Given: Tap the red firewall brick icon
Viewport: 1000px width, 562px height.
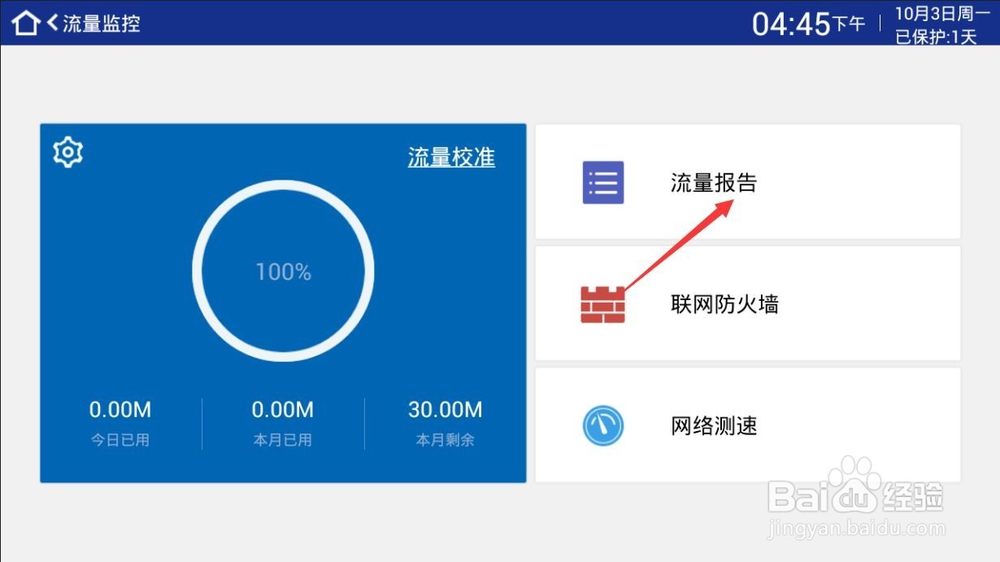Looking at the screenshot, I should 603,304.
